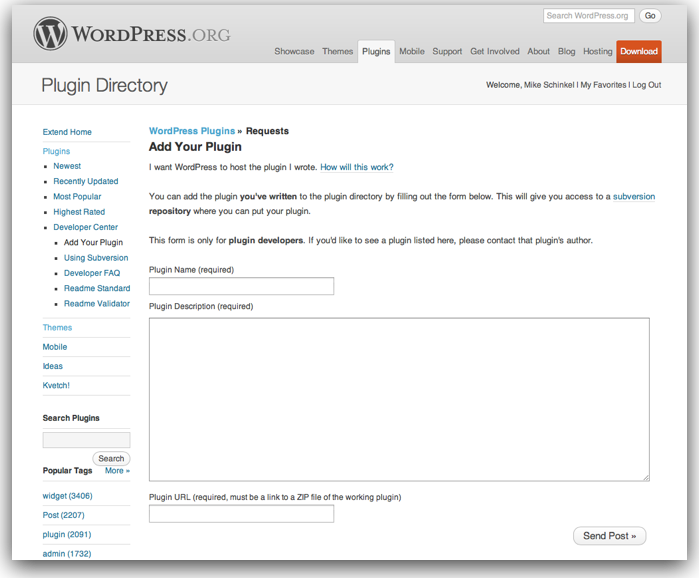Click in the Search Plugins text field
699x578 pixels.
click(x=86, y=440)
